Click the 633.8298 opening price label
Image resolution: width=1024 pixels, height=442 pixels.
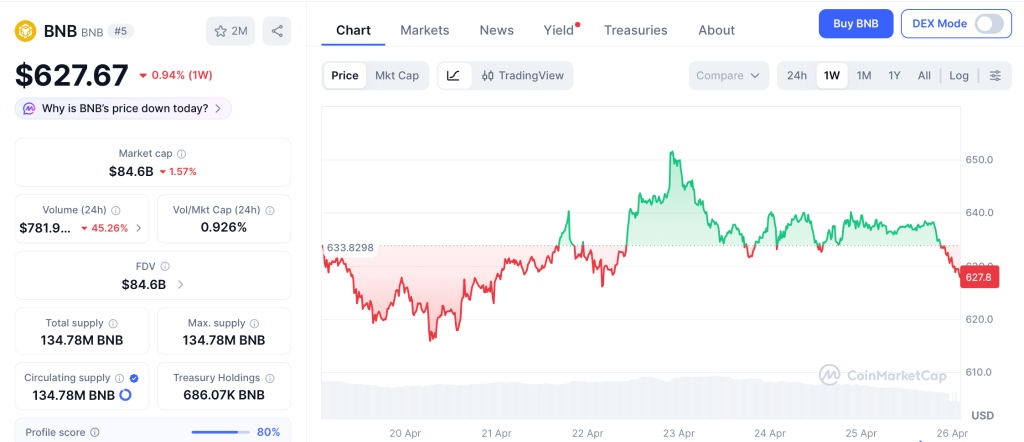click(x=350, y=247)
